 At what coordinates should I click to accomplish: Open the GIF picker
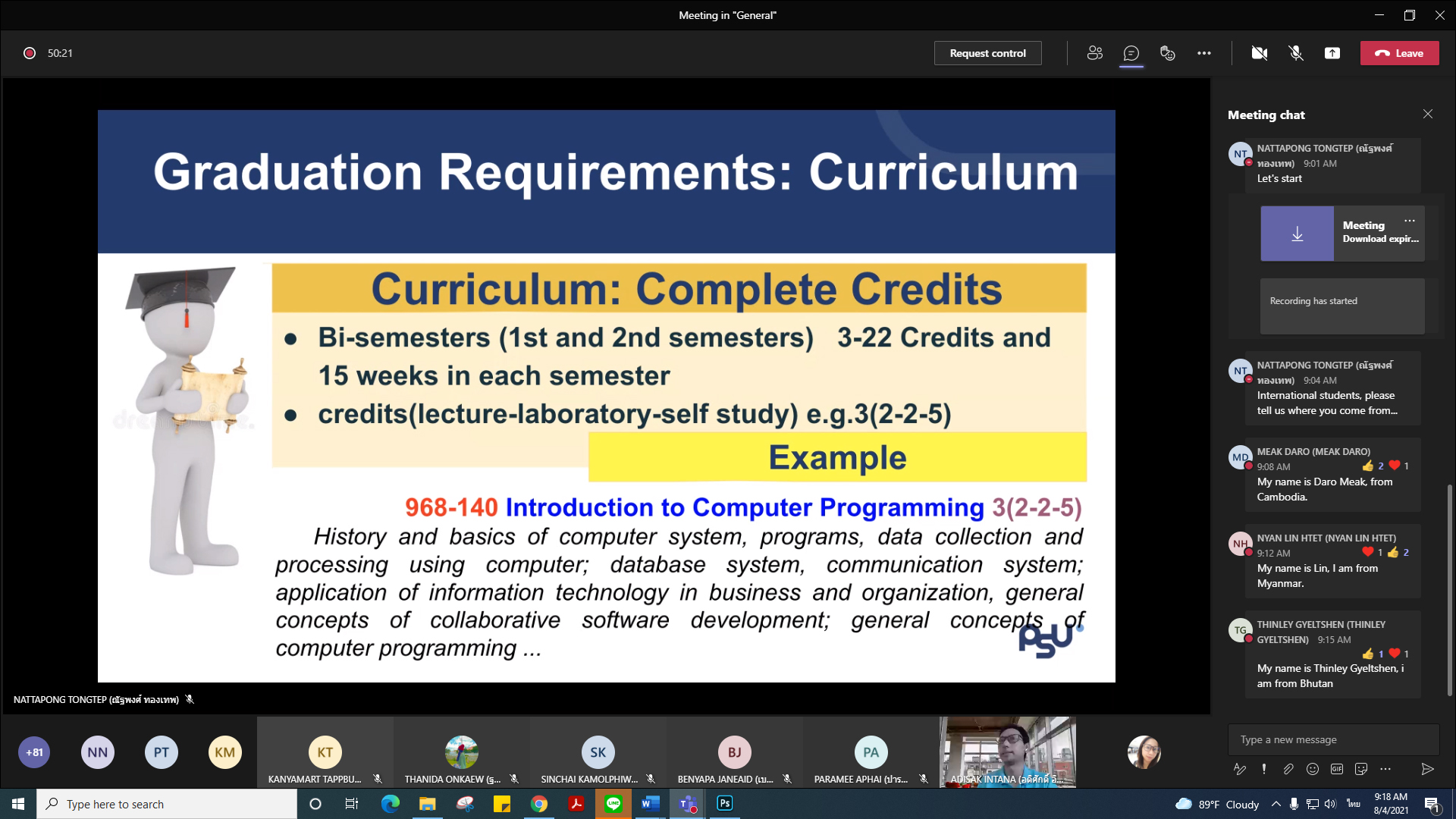(x=1336, y=769)
